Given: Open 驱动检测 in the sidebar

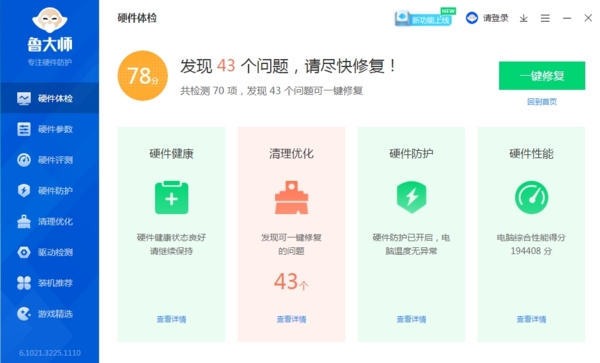Looking at the screenshot, I should 49,252.
